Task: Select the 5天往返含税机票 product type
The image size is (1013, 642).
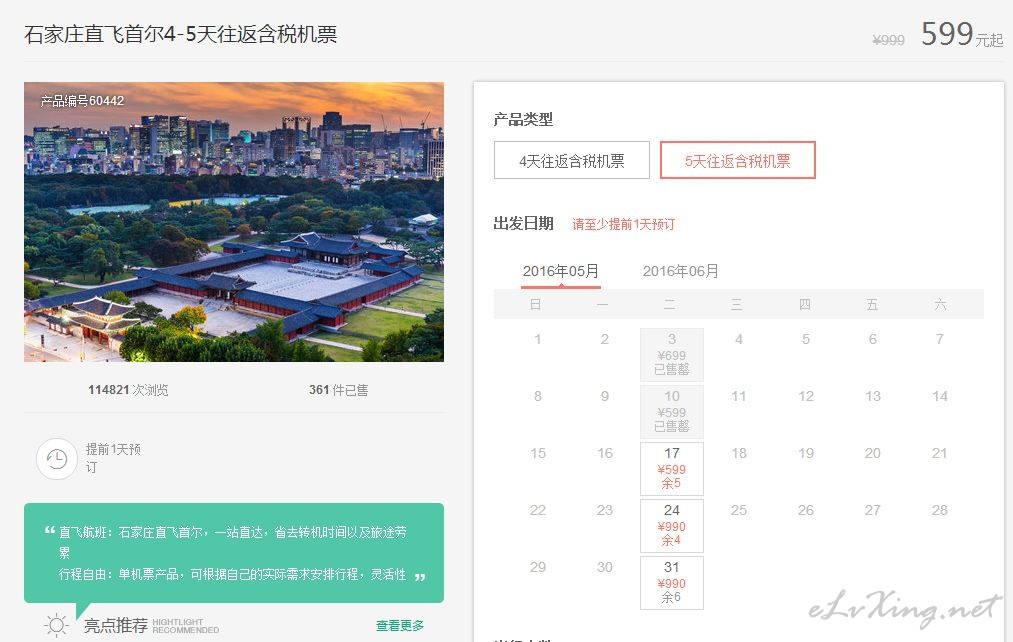Action: click(x=737, y=160)
